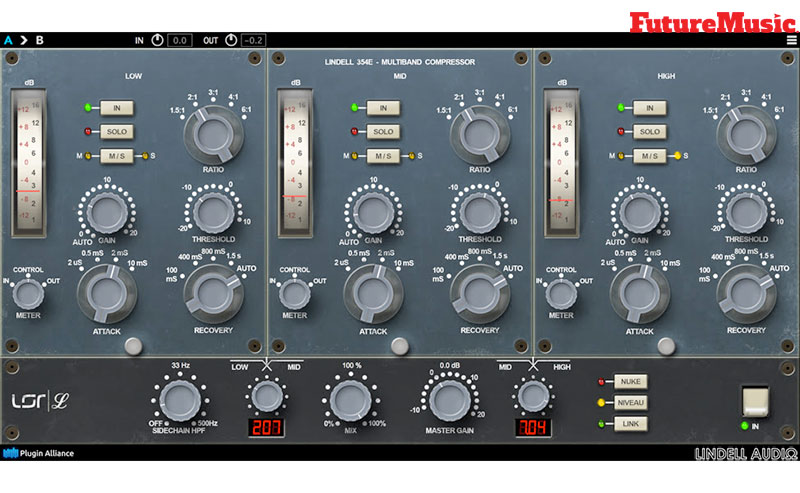The width and height of the screenshot is (800, 493).
Task: Toggle the LINK button
Action: point(631,424)
